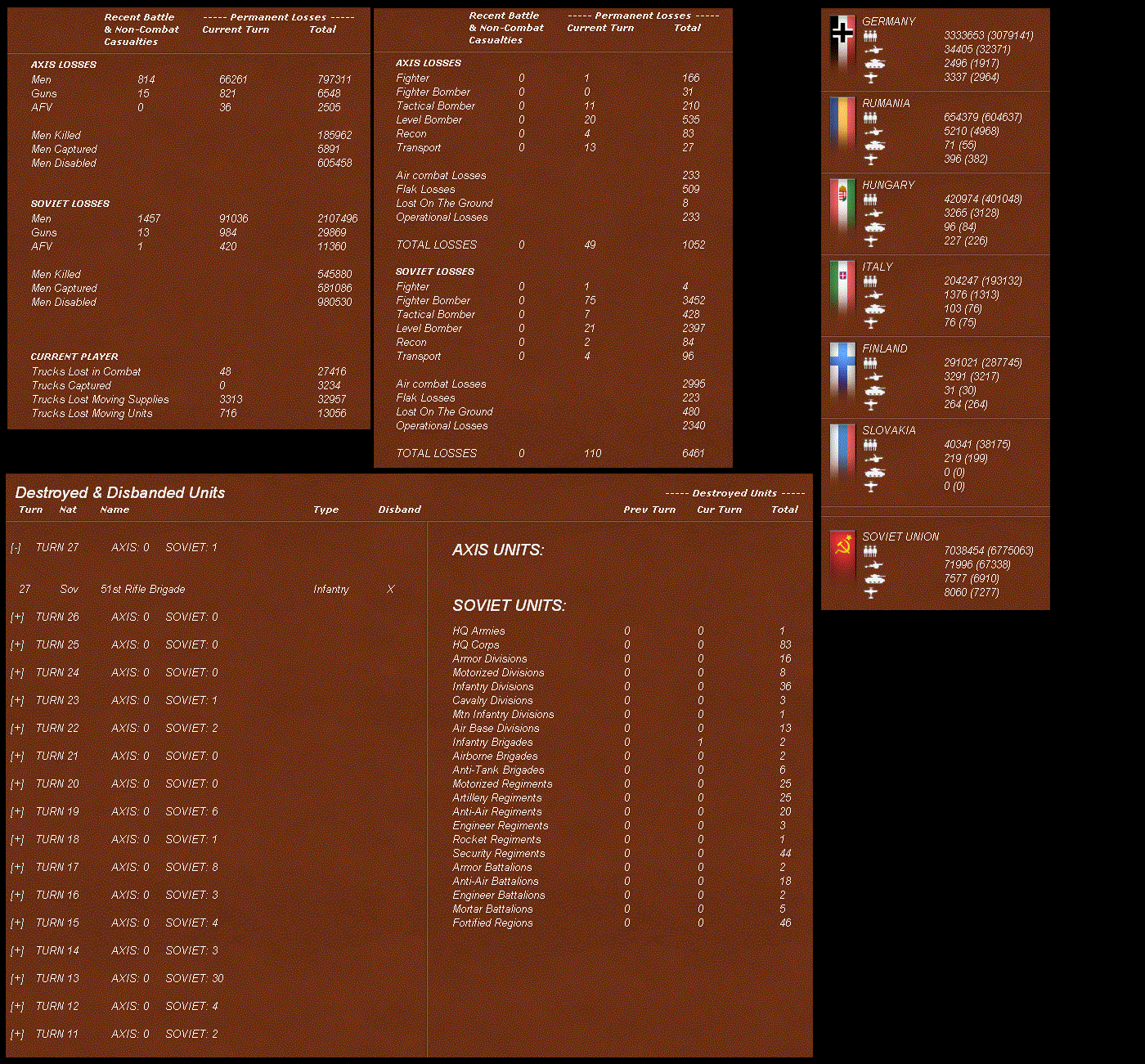1145x1064 pixels.
Task: Click the Trucks Lost Moving Supplies label
Action: click(100, 400)
